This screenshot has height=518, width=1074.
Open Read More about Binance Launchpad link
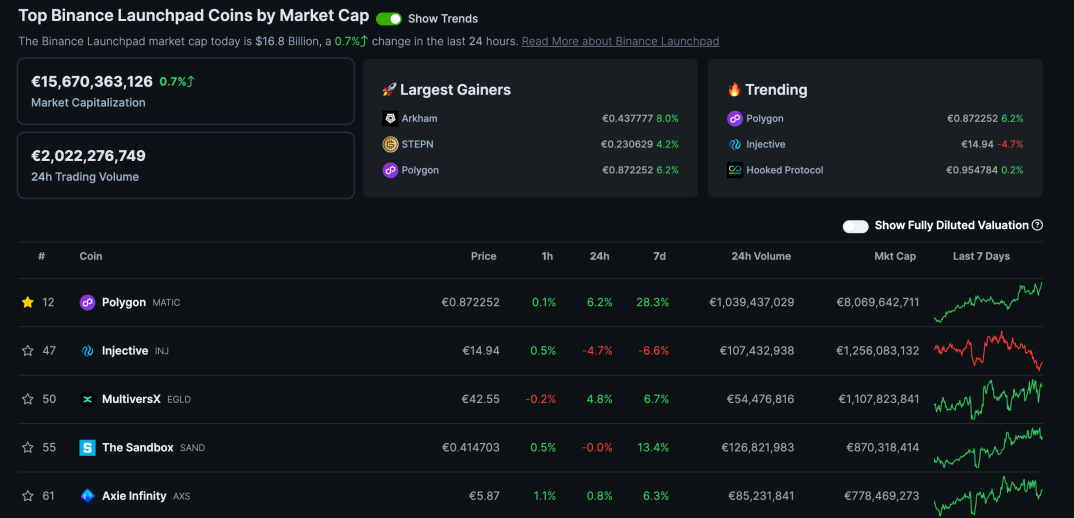(621, 41)
